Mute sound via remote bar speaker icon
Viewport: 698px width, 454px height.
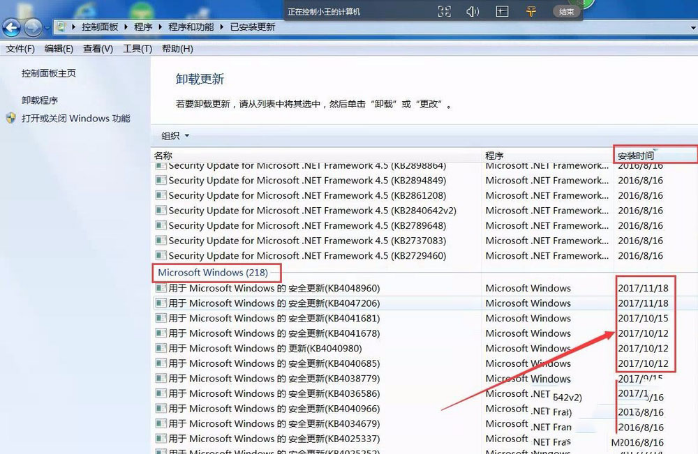[x=472, y=12]
